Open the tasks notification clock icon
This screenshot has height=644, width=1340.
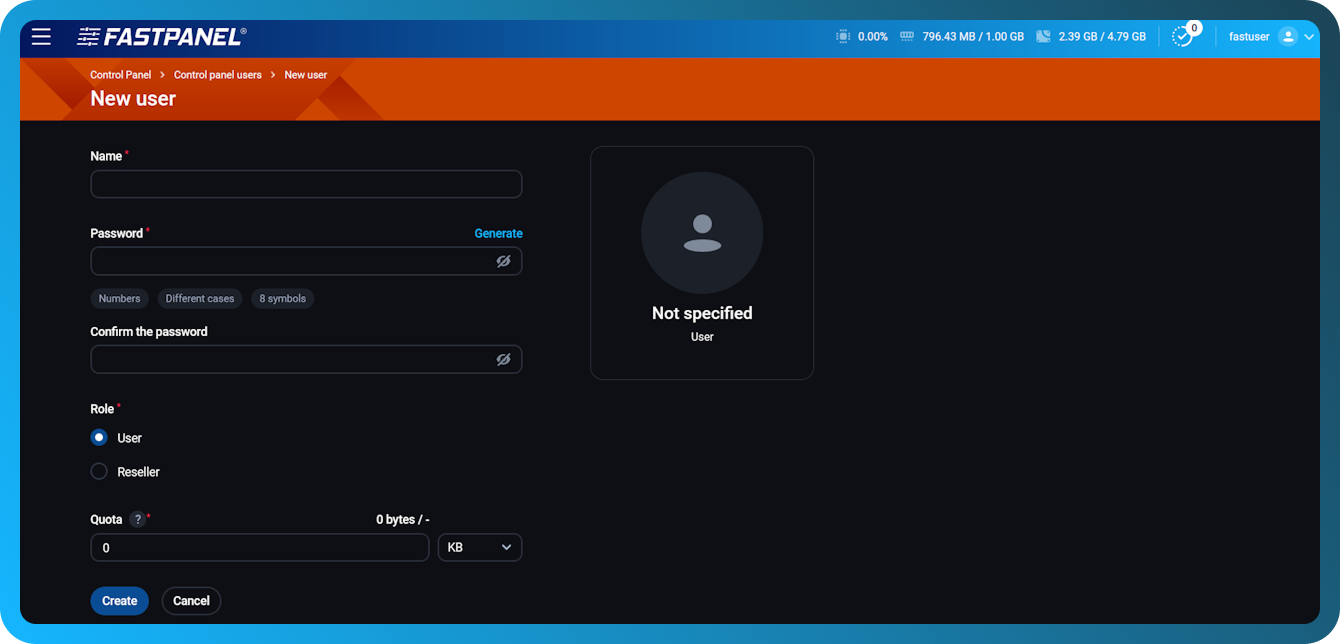[1183, 37]
